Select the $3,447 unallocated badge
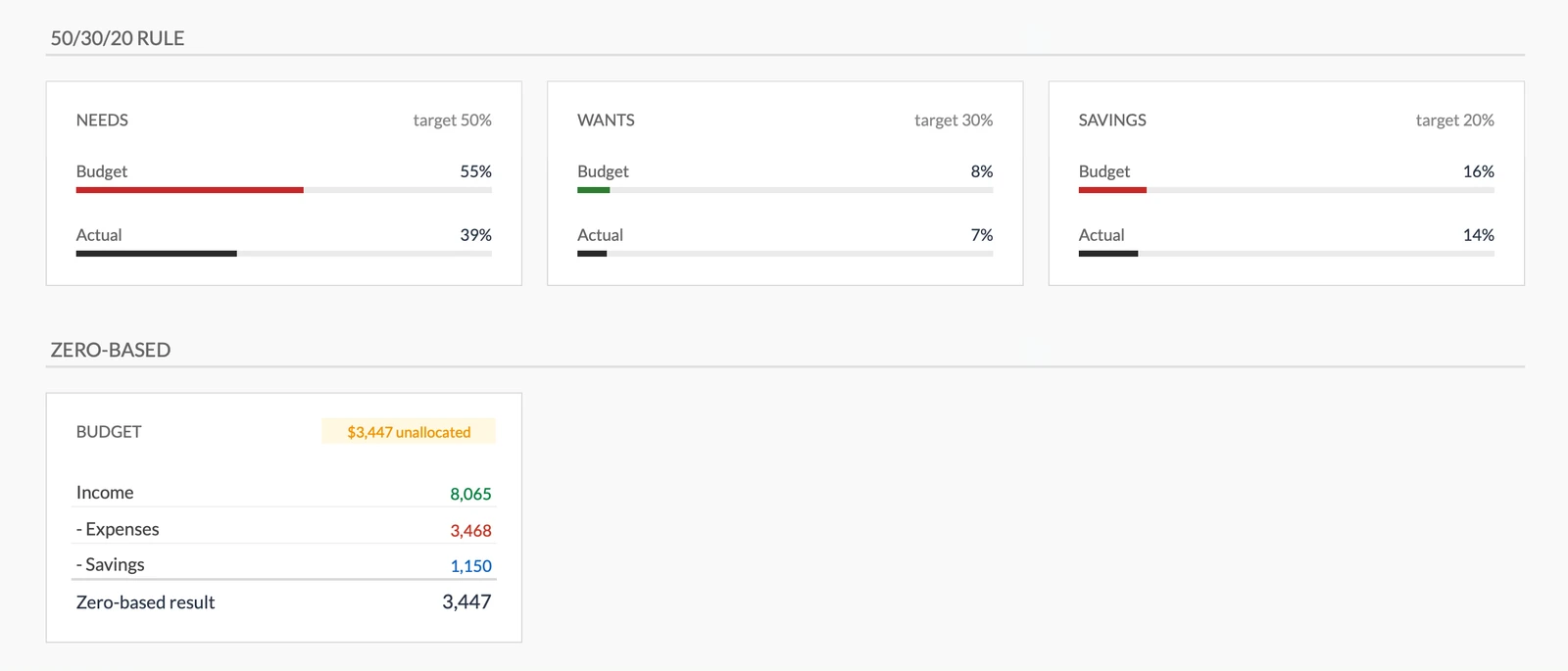The image size is (1568, 671). tap(409, 432)
